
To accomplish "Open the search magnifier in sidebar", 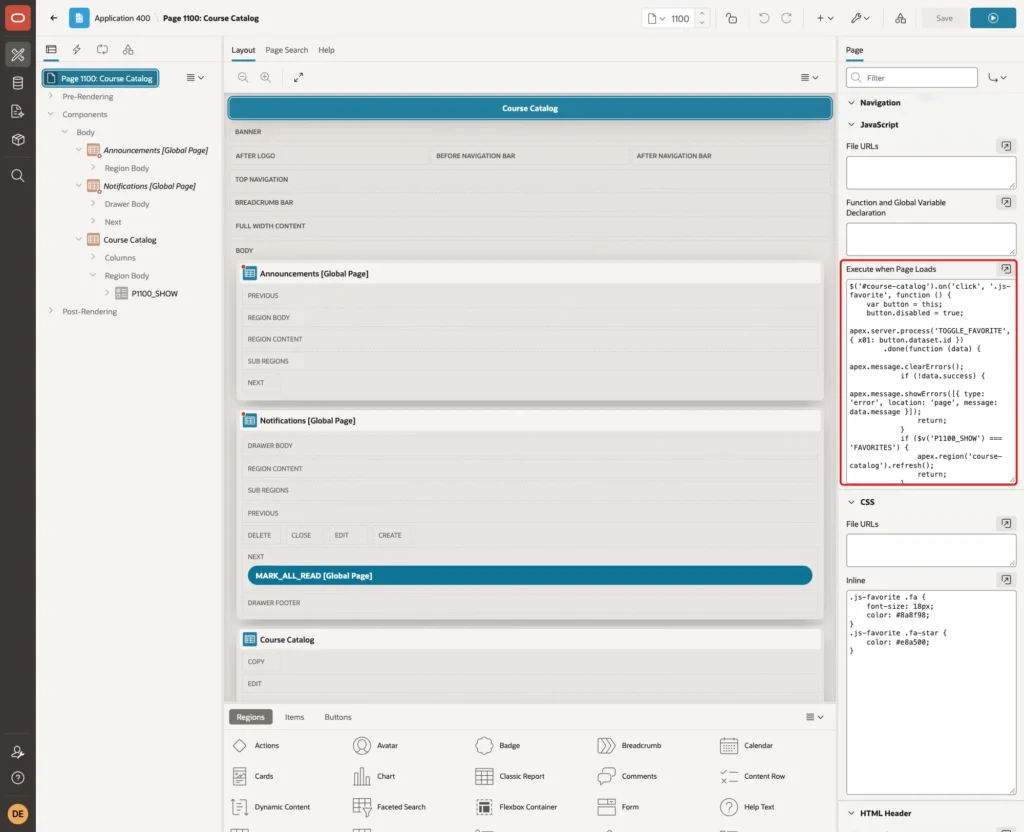I will coord(18,175).
